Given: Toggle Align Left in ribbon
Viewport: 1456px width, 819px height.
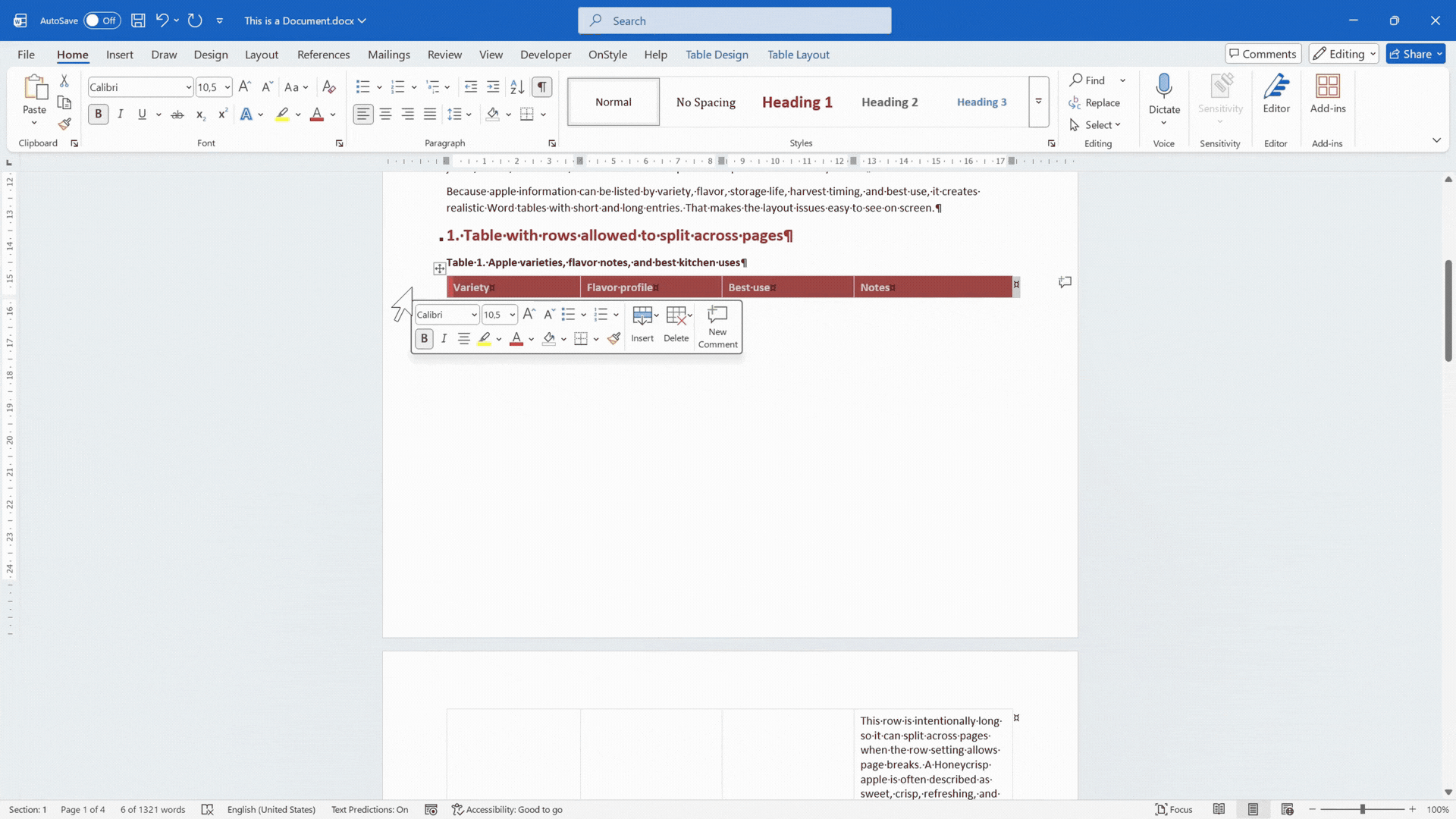Looking at the screenshot, I should [x=363, y=115].
